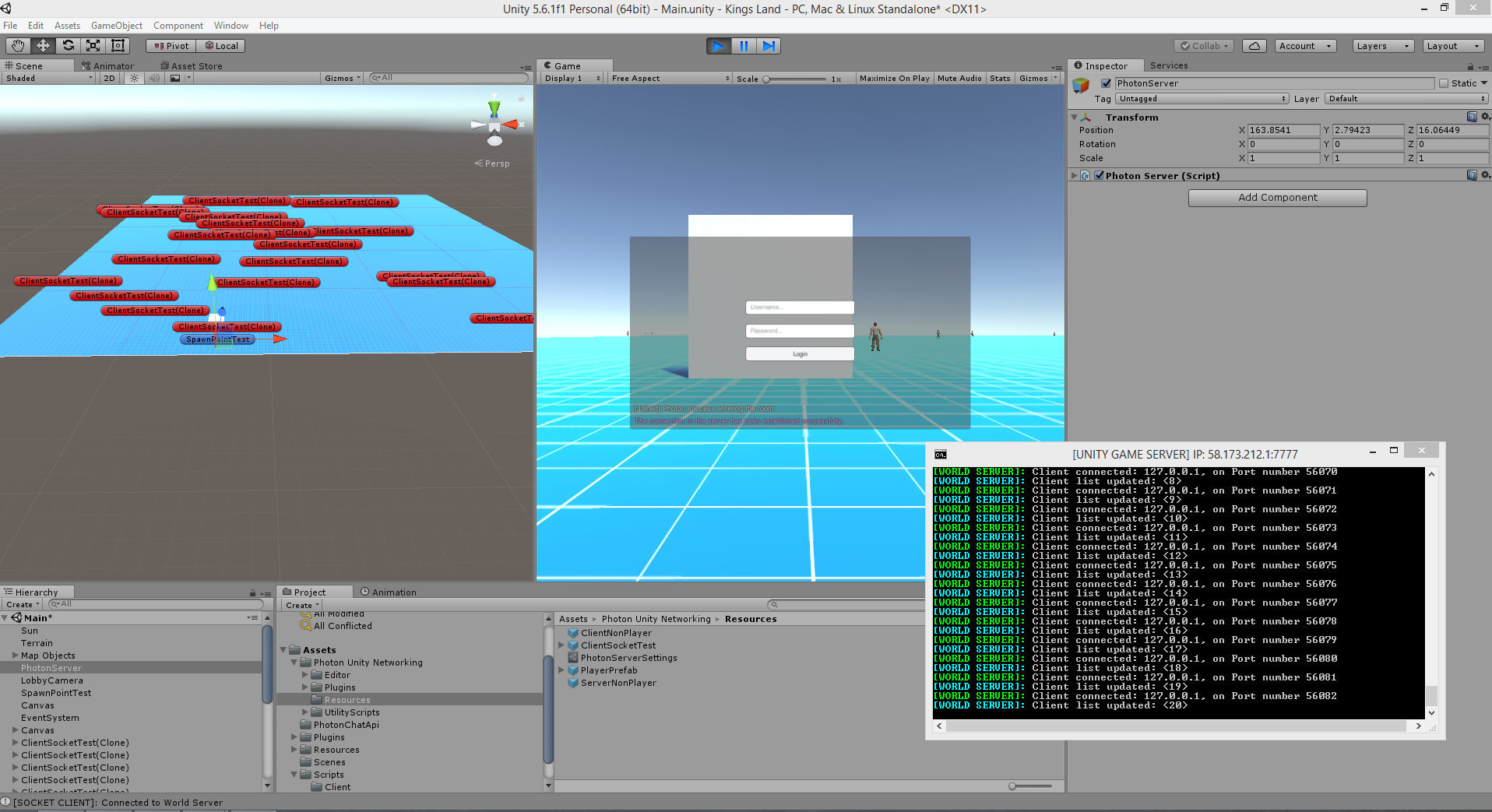Toggle scene lighting sun icon
Image resolution: width=1492 pixels, height=812 pixels.
coord(135,78)
